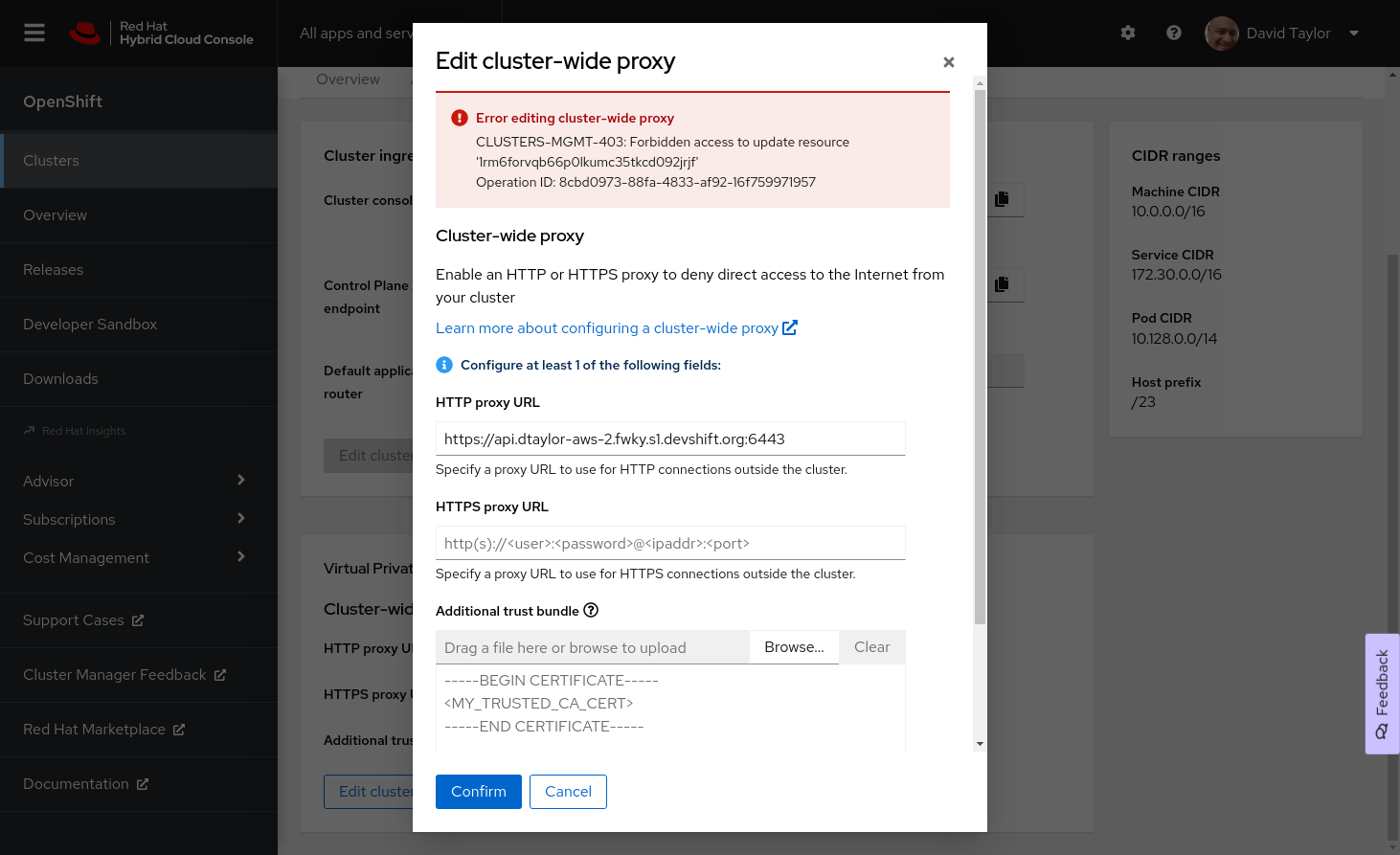Go to Clusters in the sidebar
This screenshot has width=1400, height=855.
click(52, 161)
